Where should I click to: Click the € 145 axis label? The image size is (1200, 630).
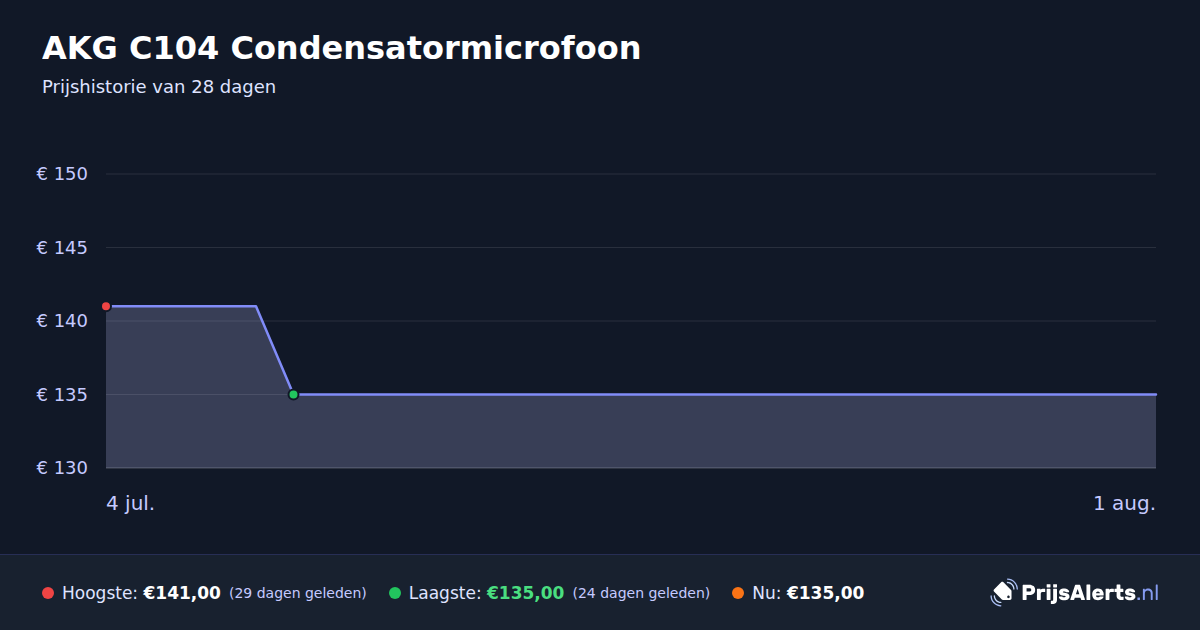62,247
